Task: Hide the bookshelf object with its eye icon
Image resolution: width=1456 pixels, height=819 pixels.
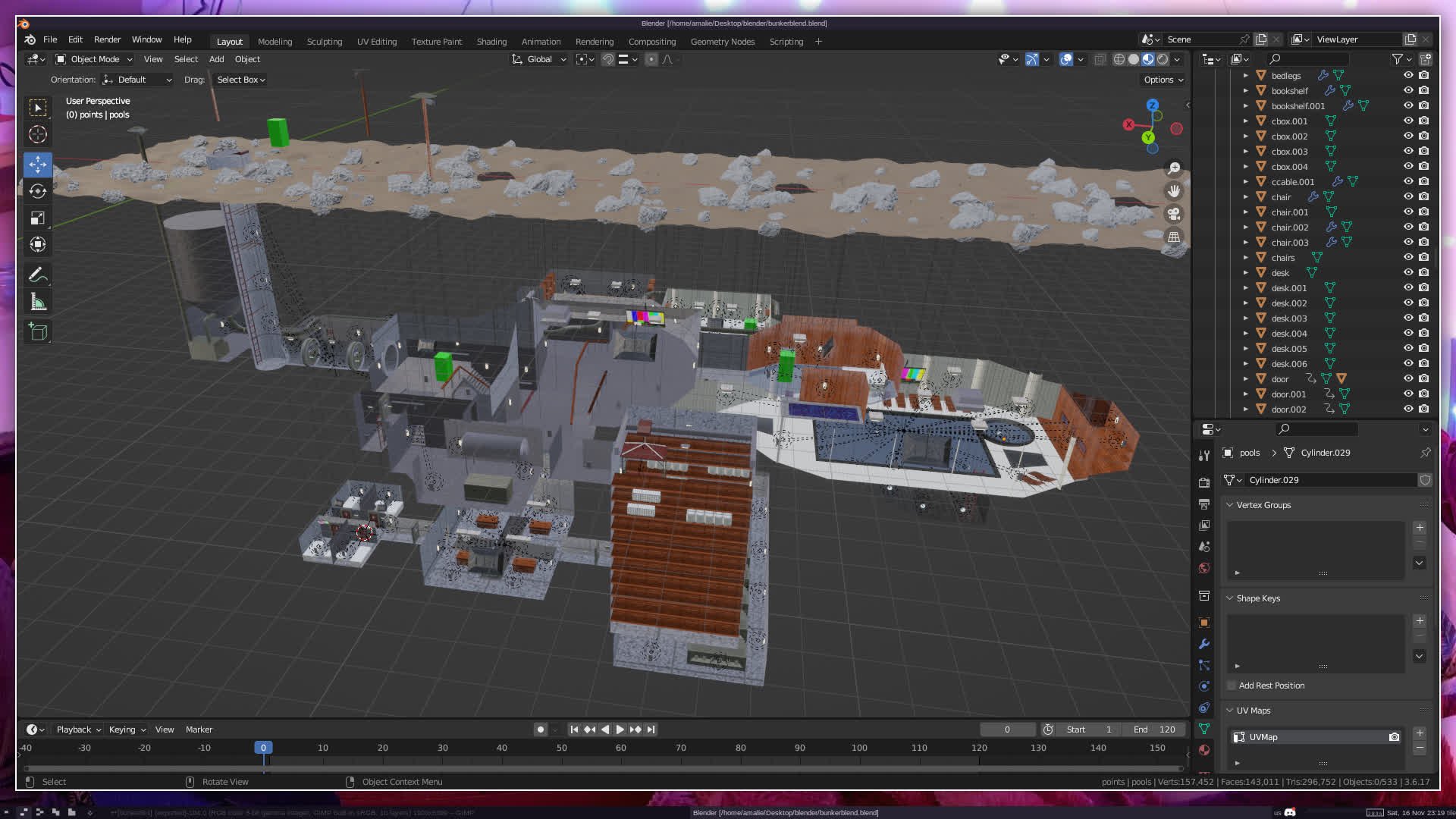Action: [x=1407, y=91]
